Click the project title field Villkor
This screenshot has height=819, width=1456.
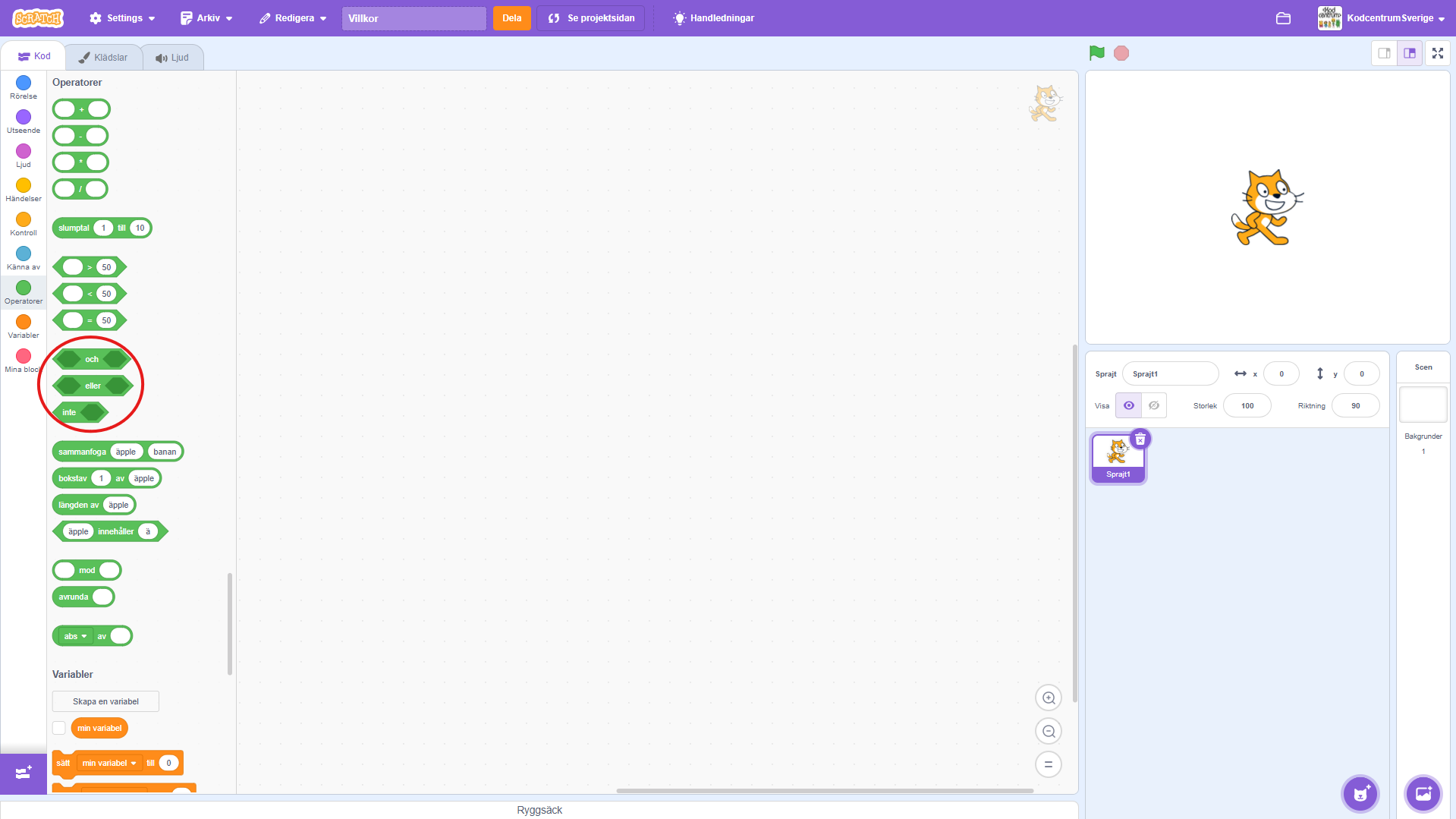pos(414,18)
